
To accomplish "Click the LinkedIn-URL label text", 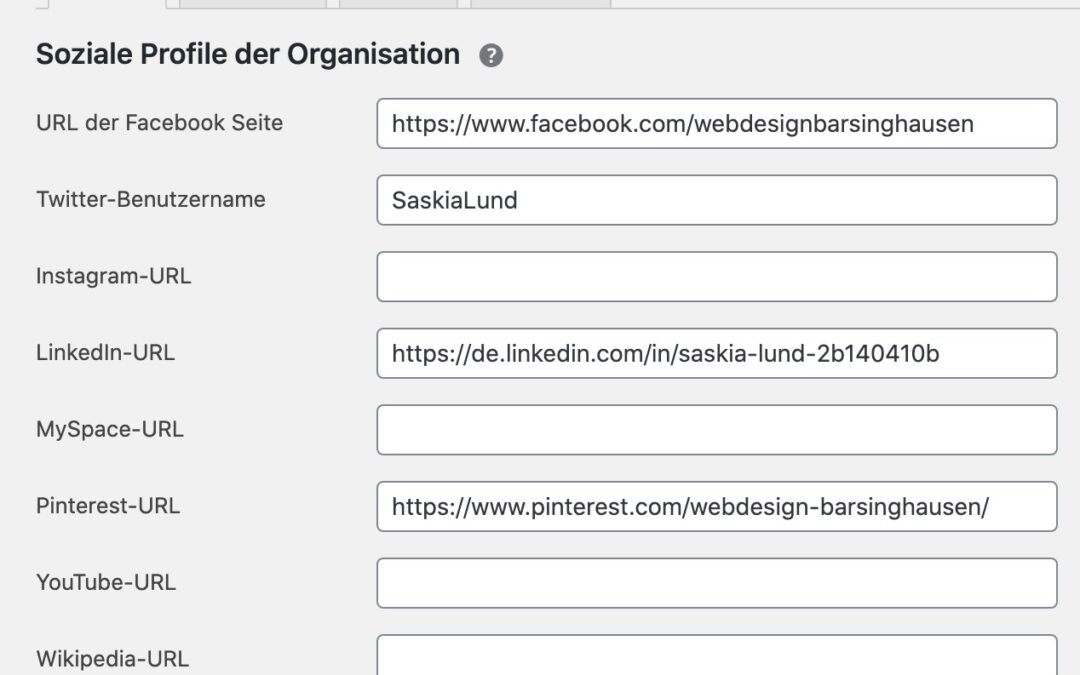I will (x=105, y=352).
